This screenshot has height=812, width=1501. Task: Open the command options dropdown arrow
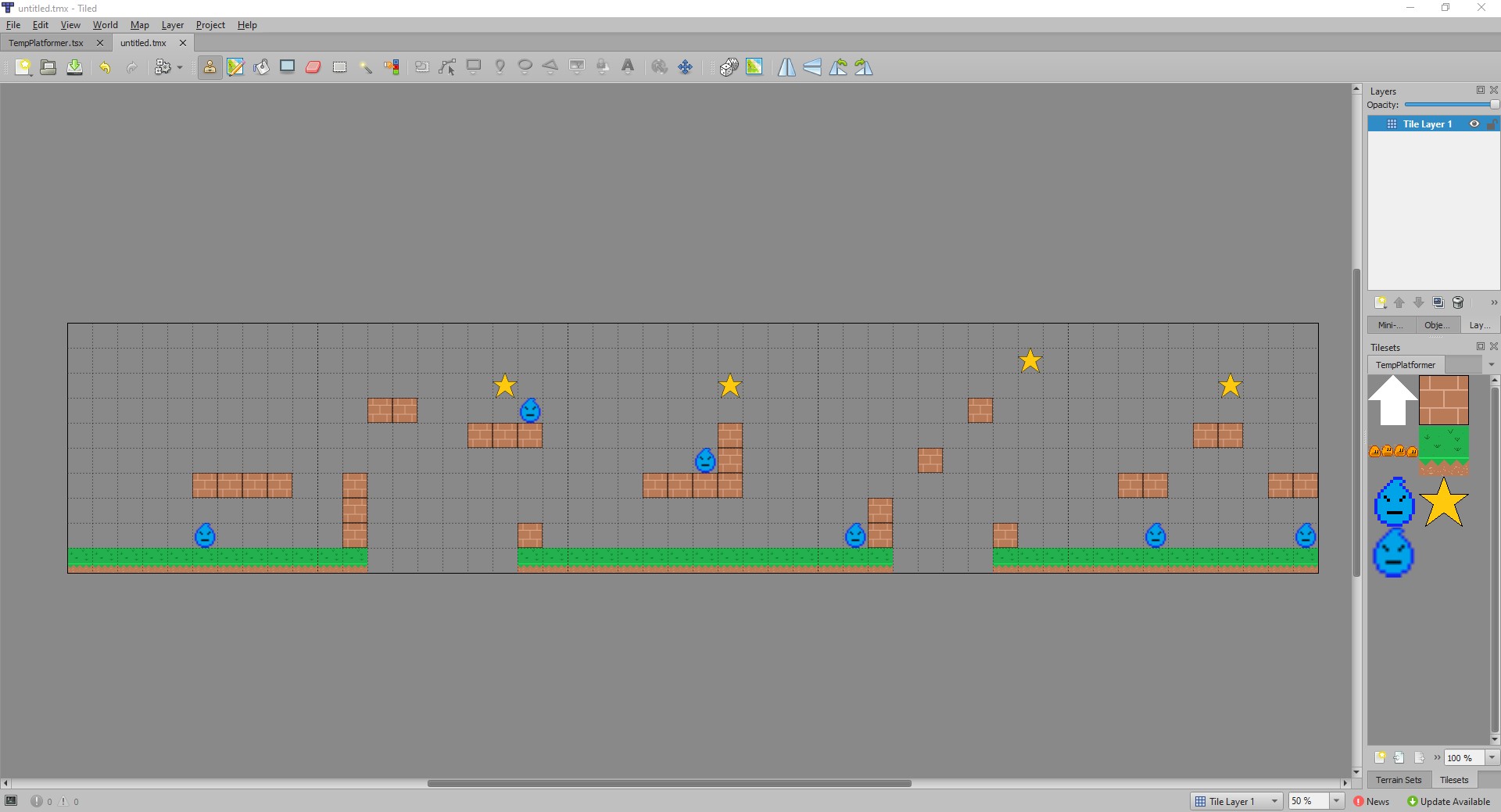pyautogui.click(x=180, y=68)
